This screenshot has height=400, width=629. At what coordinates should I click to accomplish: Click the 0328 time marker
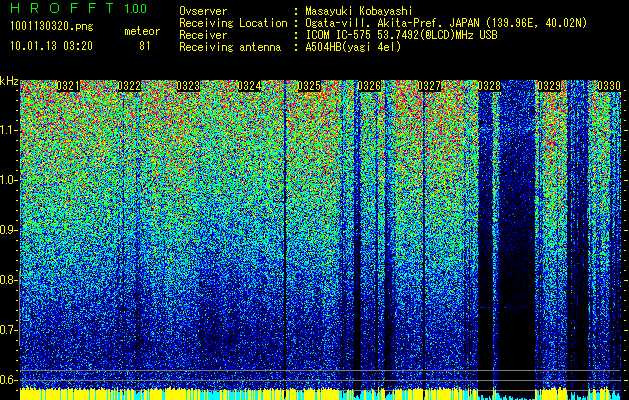[x=489, y=86]
